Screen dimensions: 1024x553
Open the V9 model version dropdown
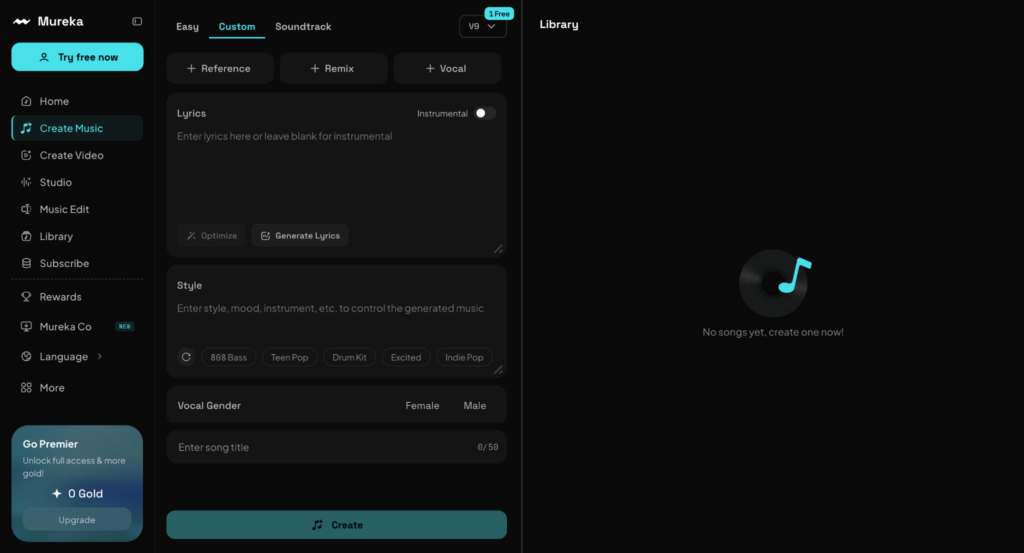pos(483,26)
